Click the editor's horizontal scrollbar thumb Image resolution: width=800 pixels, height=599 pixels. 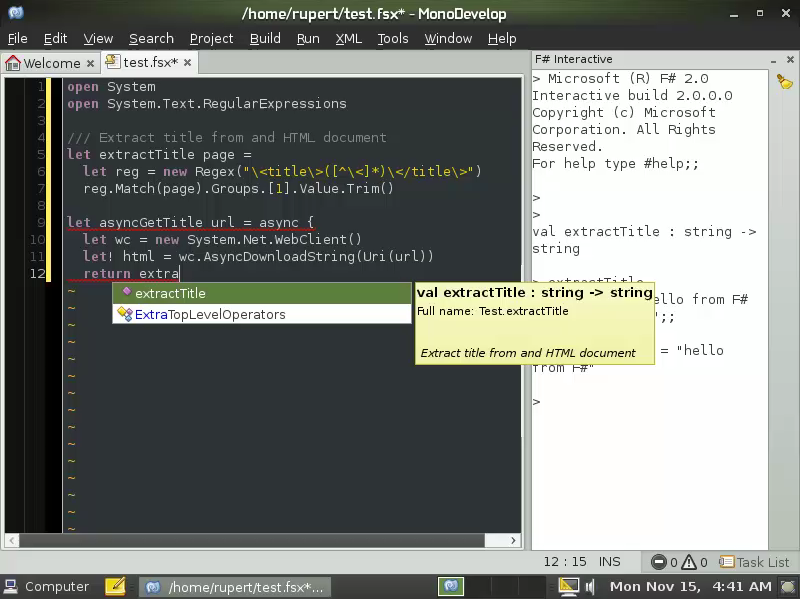pyautogui.click(x=252, y=540)
